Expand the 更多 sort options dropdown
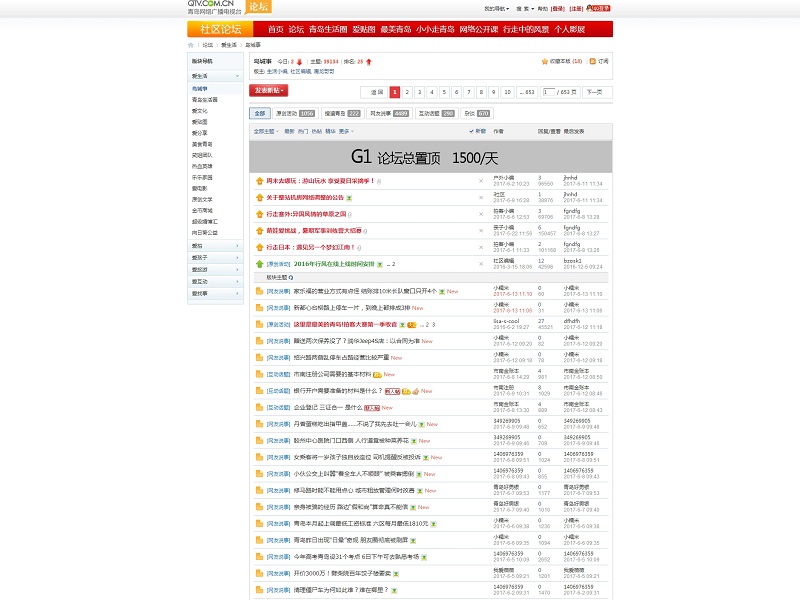 click(345, 131)
